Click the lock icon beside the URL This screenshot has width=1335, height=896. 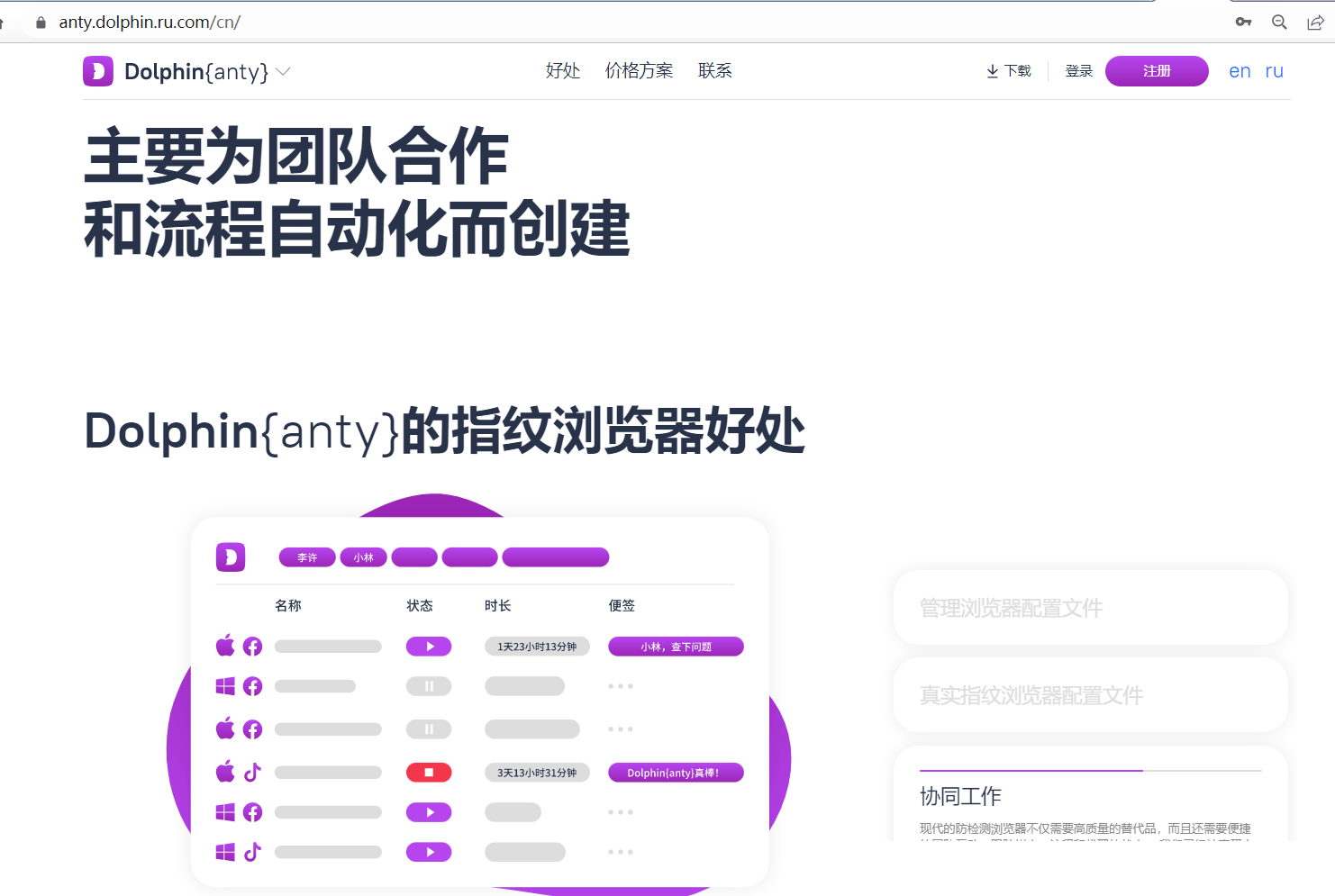pyautogui.click(x=41, y=23)
